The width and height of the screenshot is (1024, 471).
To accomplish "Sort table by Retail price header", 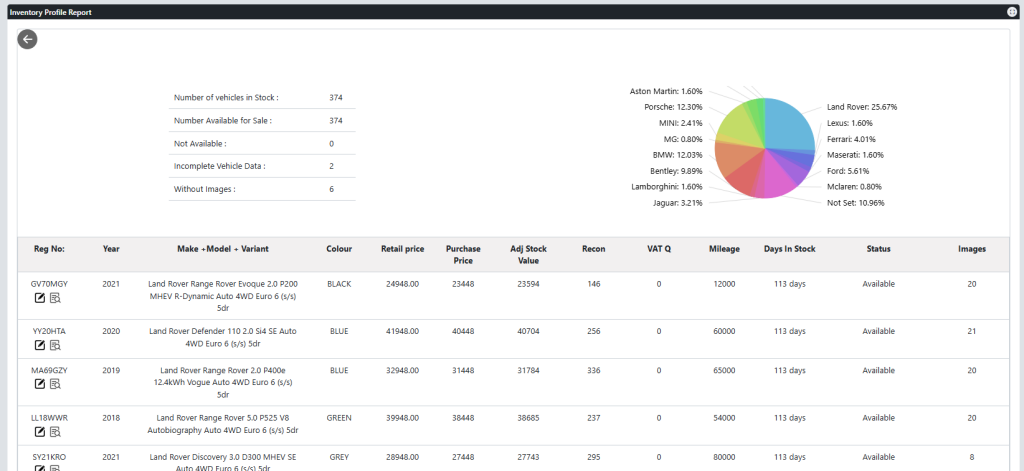I will coord(403,249).
